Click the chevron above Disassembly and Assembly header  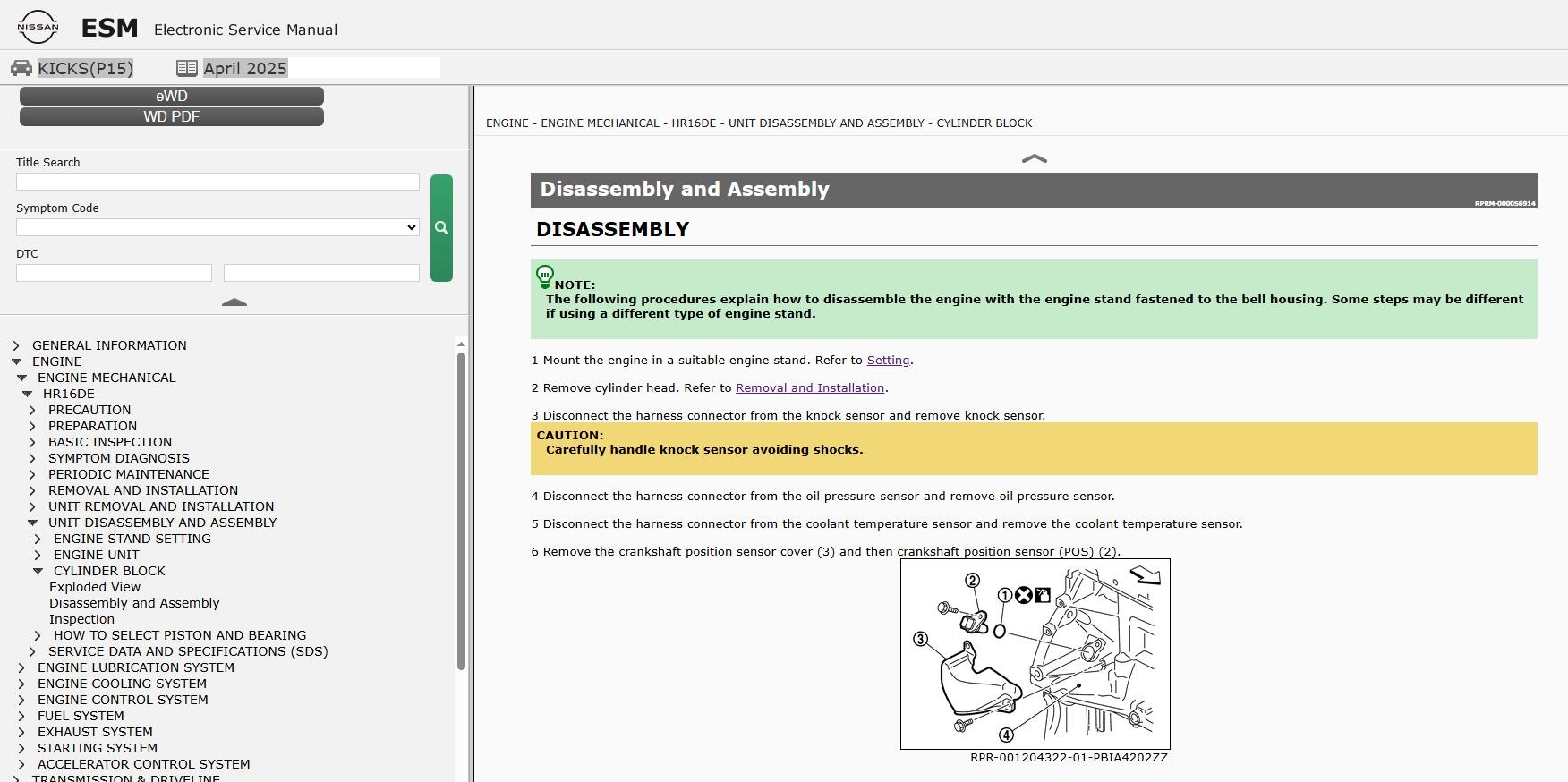point(1034,158)
